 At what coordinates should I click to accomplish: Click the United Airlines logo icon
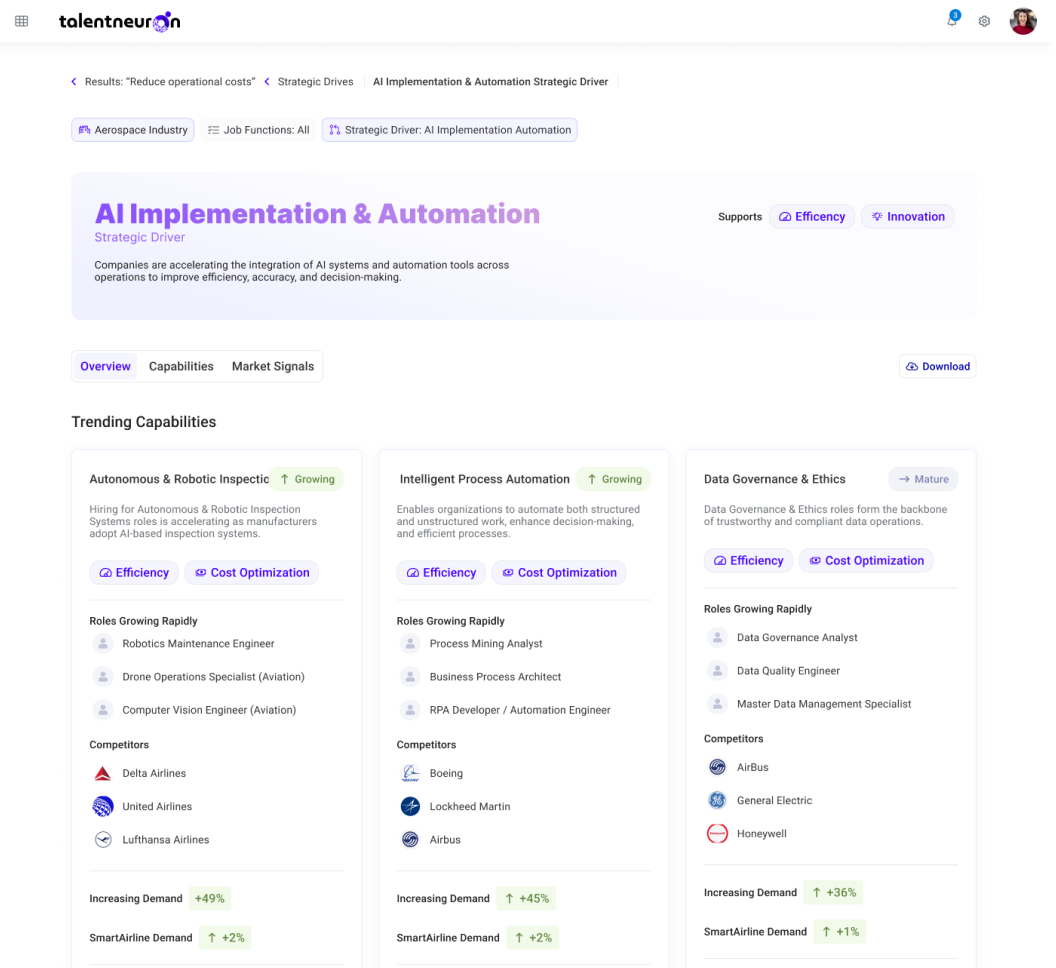pos(102,806)
